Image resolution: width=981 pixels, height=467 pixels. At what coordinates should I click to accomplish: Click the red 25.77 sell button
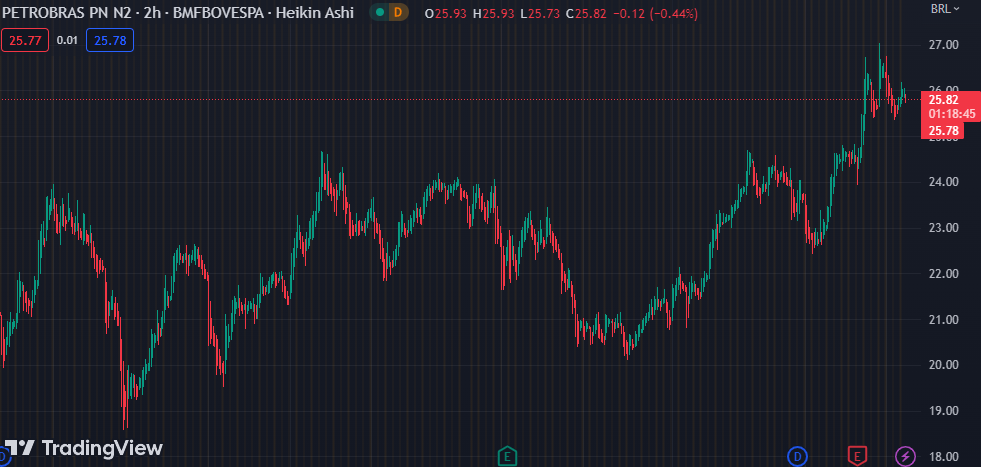pyautogui.click(x=25, y=41)
